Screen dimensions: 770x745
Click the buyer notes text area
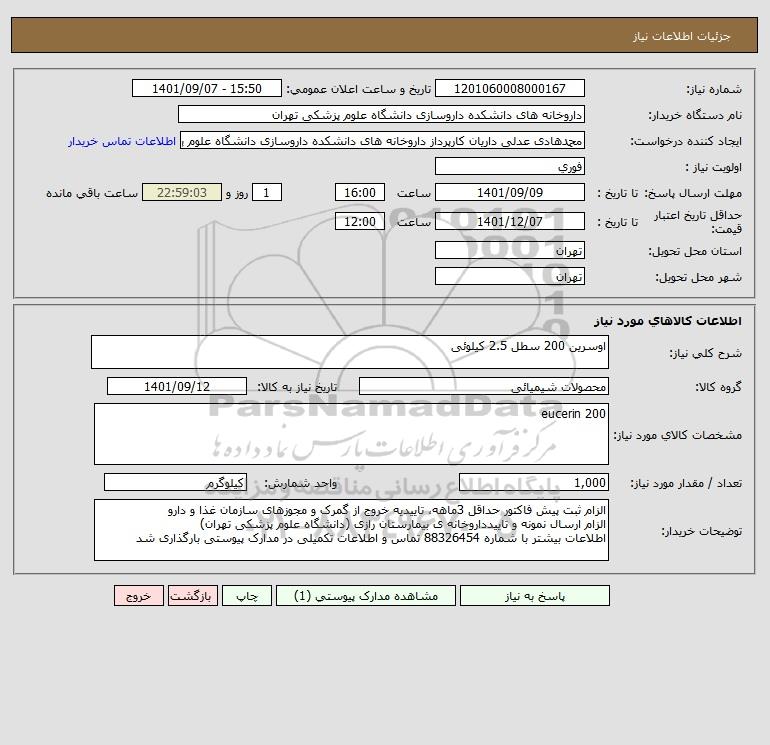pyautogui.click(x=351, y=530)
